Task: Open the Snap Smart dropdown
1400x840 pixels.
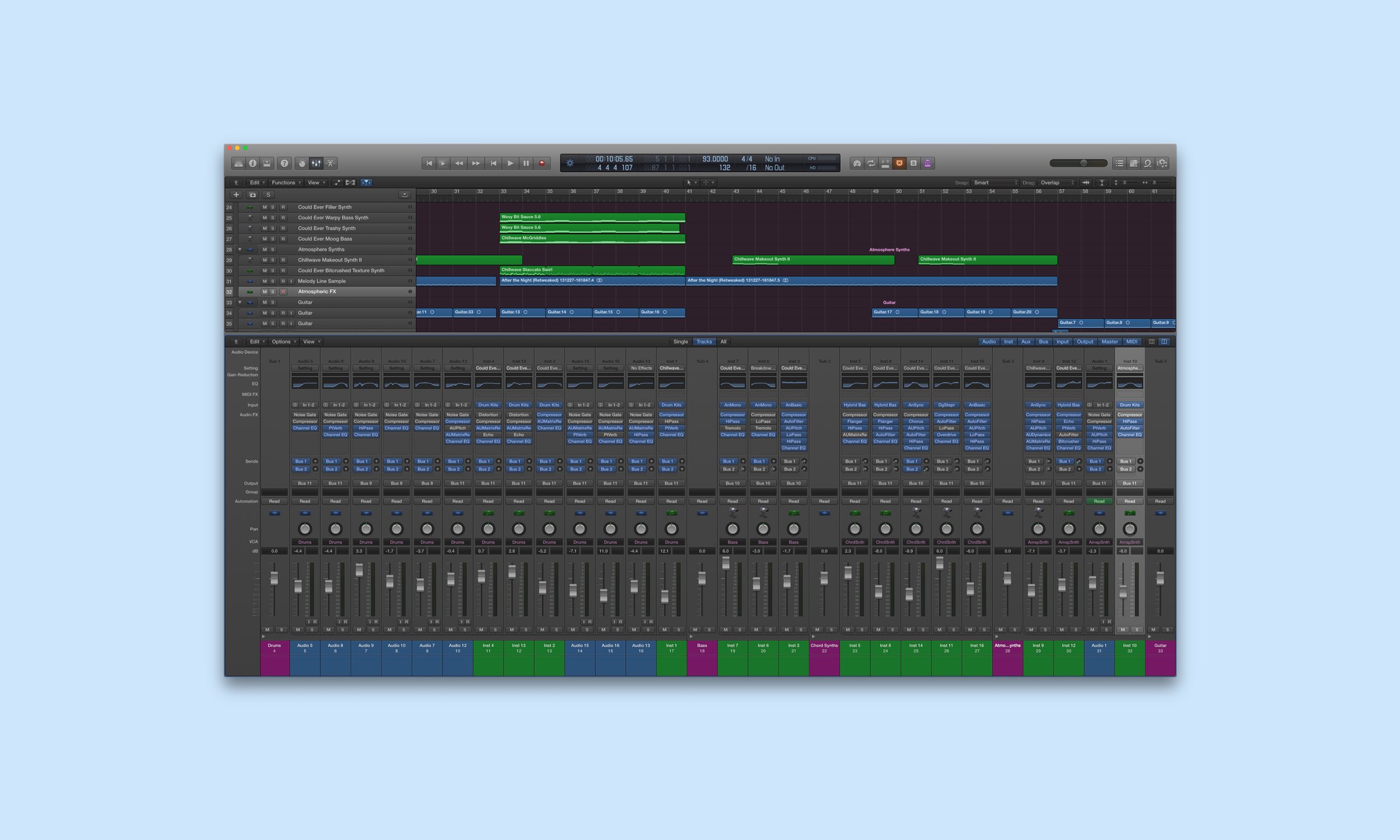Action: (x=995, y=182)
